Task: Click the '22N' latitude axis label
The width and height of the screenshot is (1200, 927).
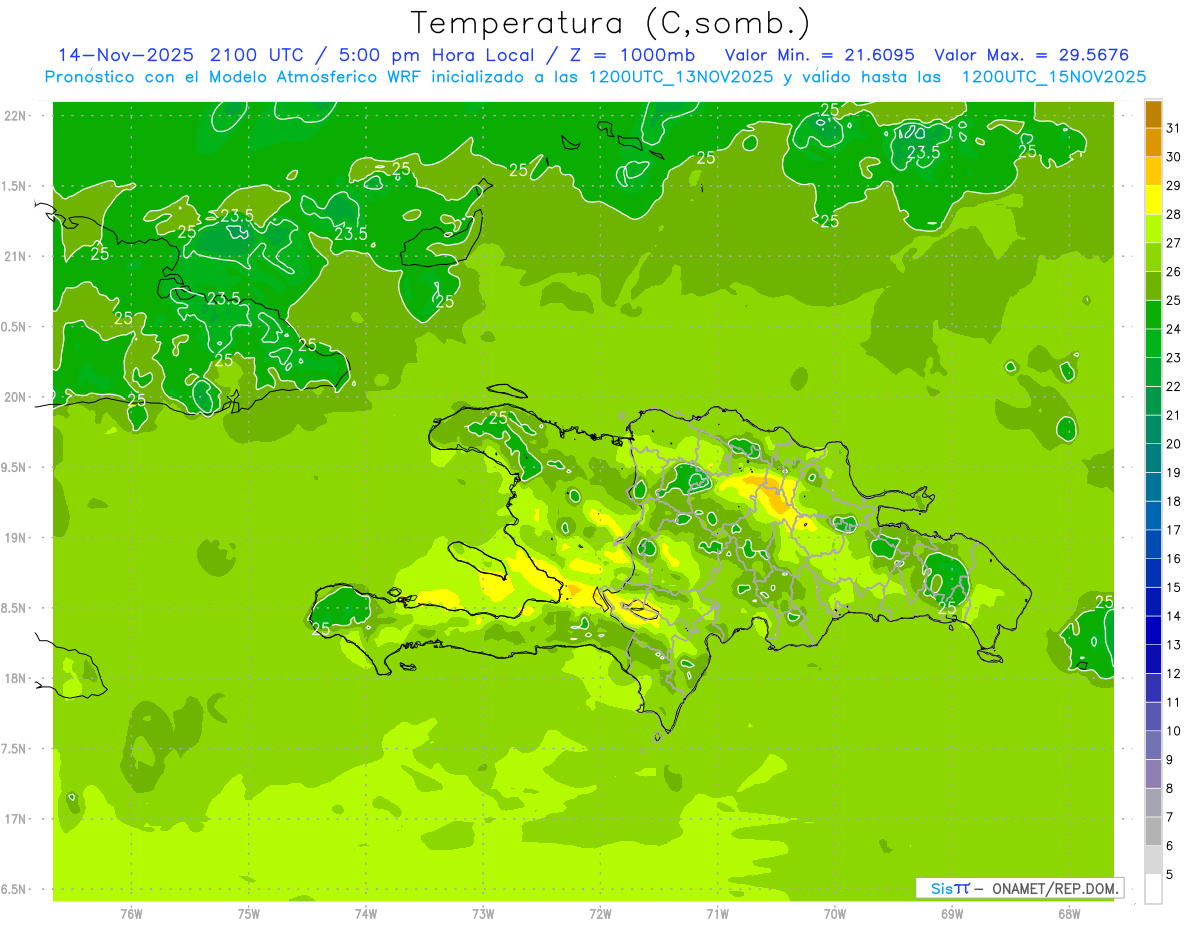Action: click(16, 115)
